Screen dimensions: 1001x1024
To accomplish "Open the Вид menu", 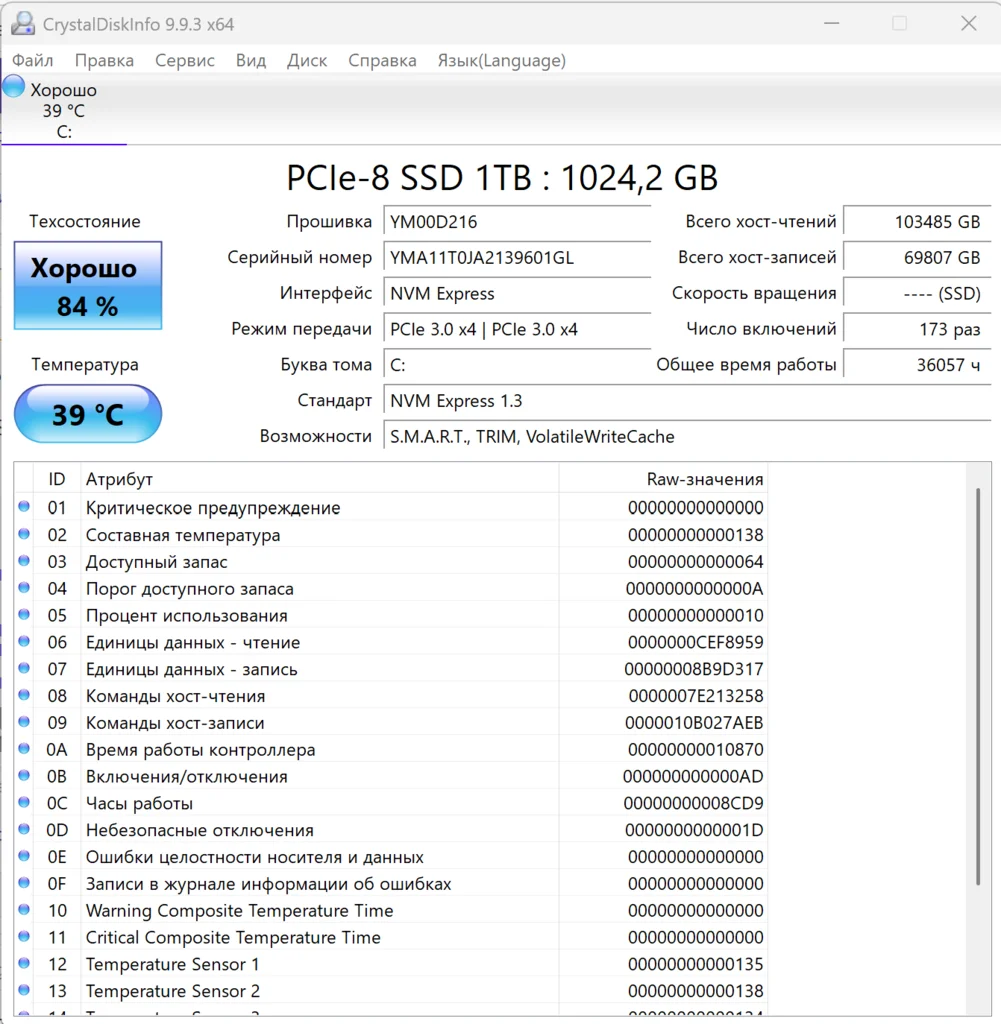I will tap(251, 61).
